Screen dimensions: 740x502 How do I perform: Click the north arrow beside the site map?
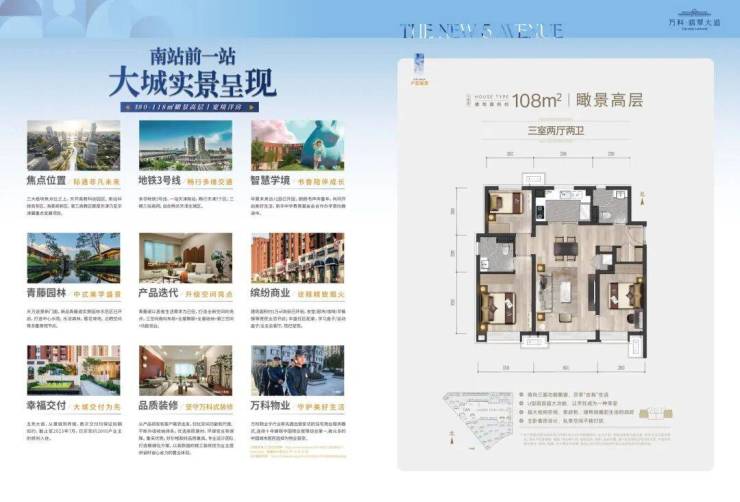click(x=452, y=437)
